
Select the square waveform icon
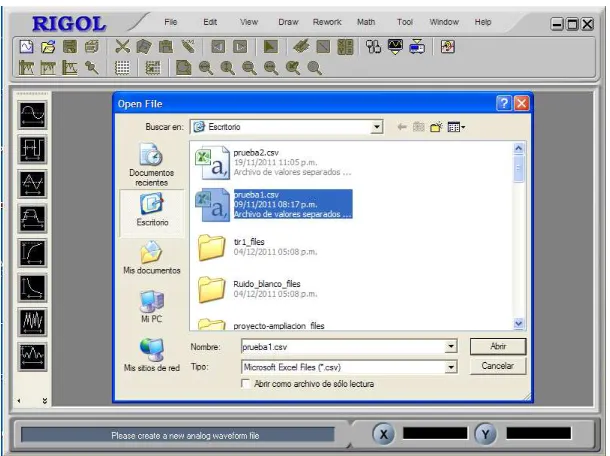pyautogui.click(x=33, y=150)
